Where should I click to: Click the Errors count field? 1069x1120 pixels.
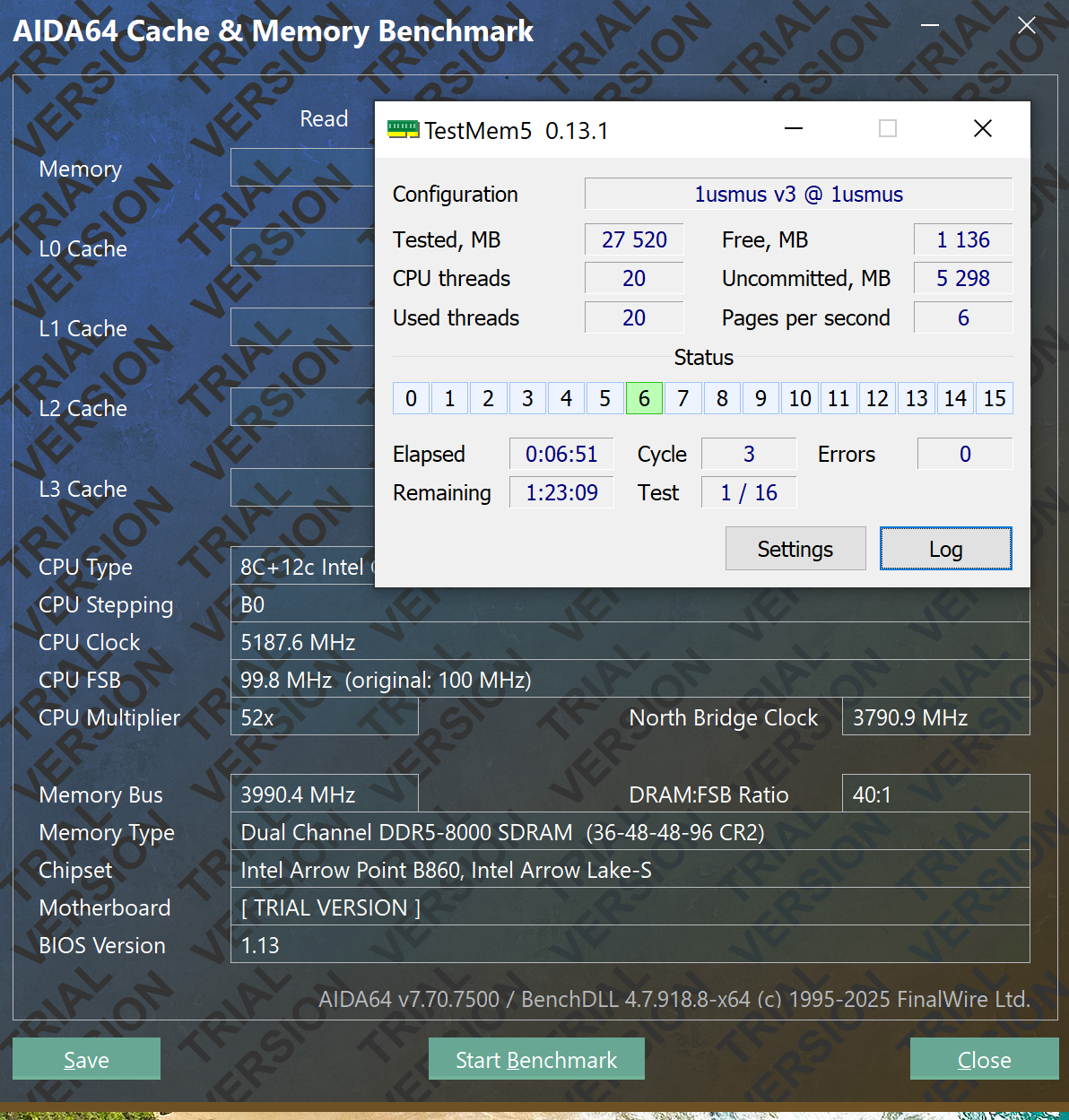965,454
